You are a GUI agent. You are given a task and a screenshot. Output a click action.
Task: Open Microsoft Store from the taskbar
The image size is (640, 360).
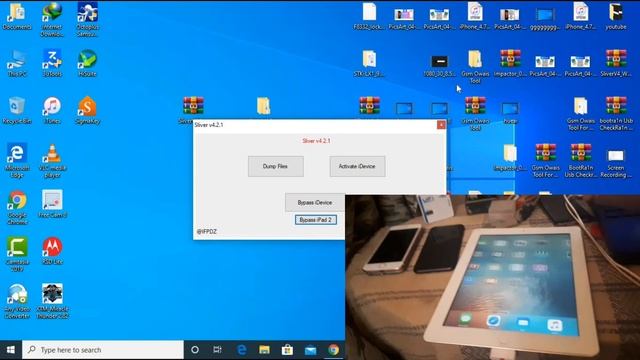point(287,350)
